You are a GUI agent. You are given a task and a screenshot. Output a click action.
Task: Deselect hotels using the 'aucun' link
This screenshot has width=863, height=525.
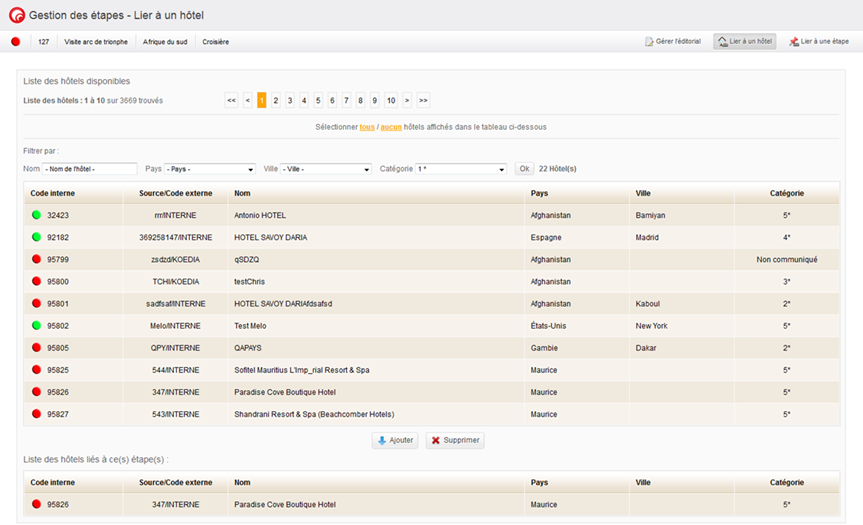(390, 127)
